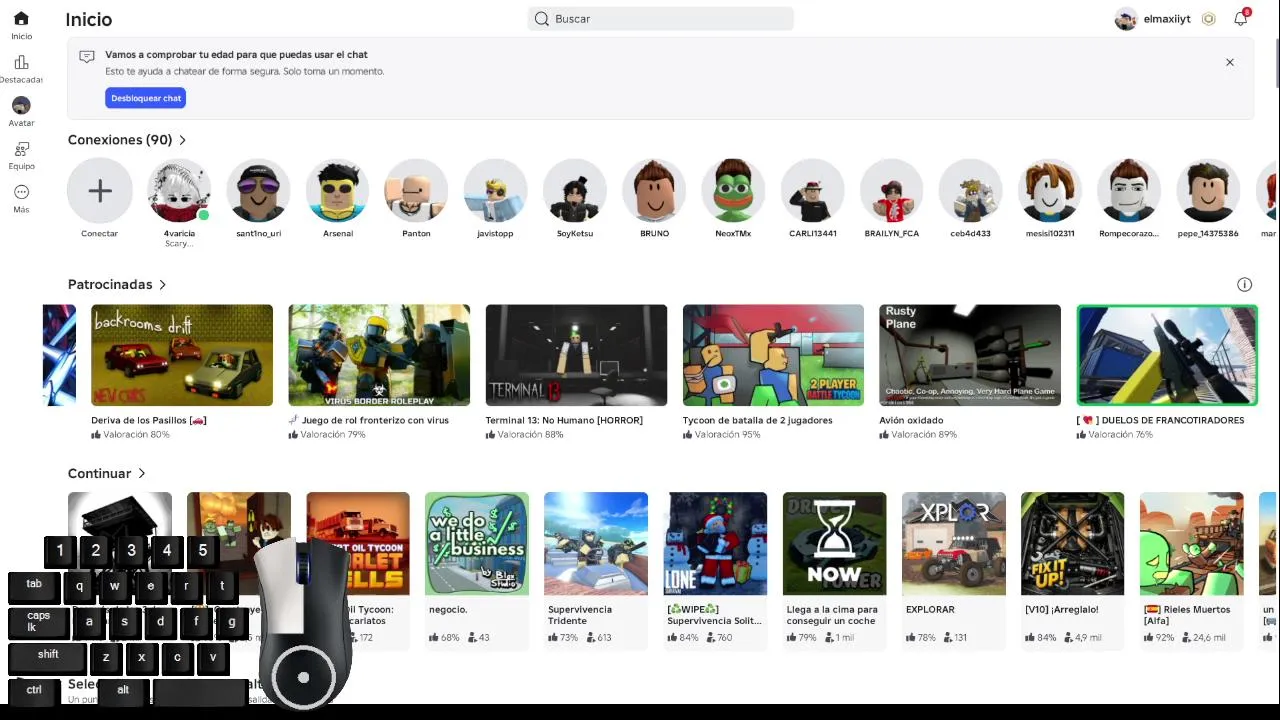This screenshot has width=1280, height=720.
Task: Open friend BRAILYN_FCA's avatar
Action: point(891,190)
